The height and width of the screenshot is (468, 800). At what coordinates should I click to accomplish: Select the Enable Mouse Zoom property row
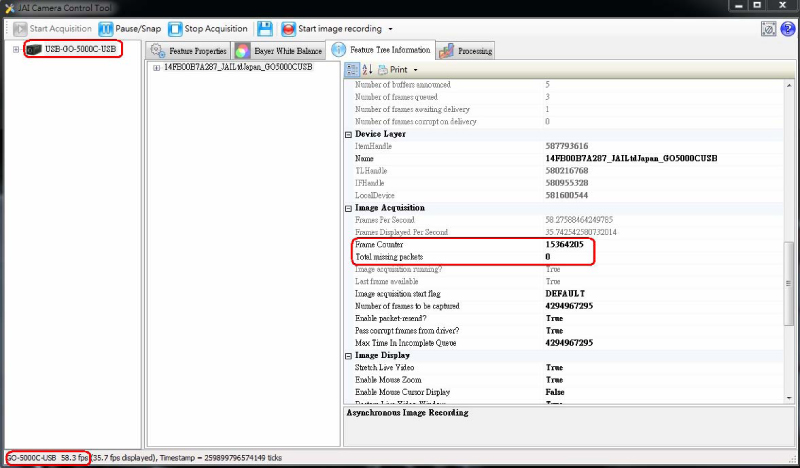(450, 379)
